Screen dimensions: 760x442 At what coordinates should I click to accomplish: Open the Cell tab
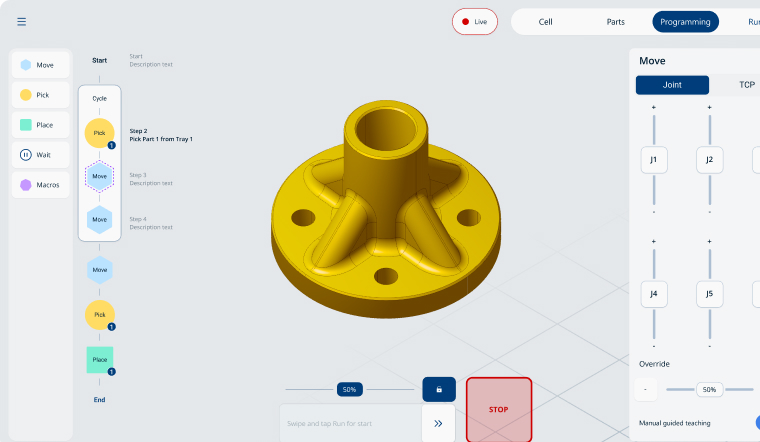coord(545,22)
